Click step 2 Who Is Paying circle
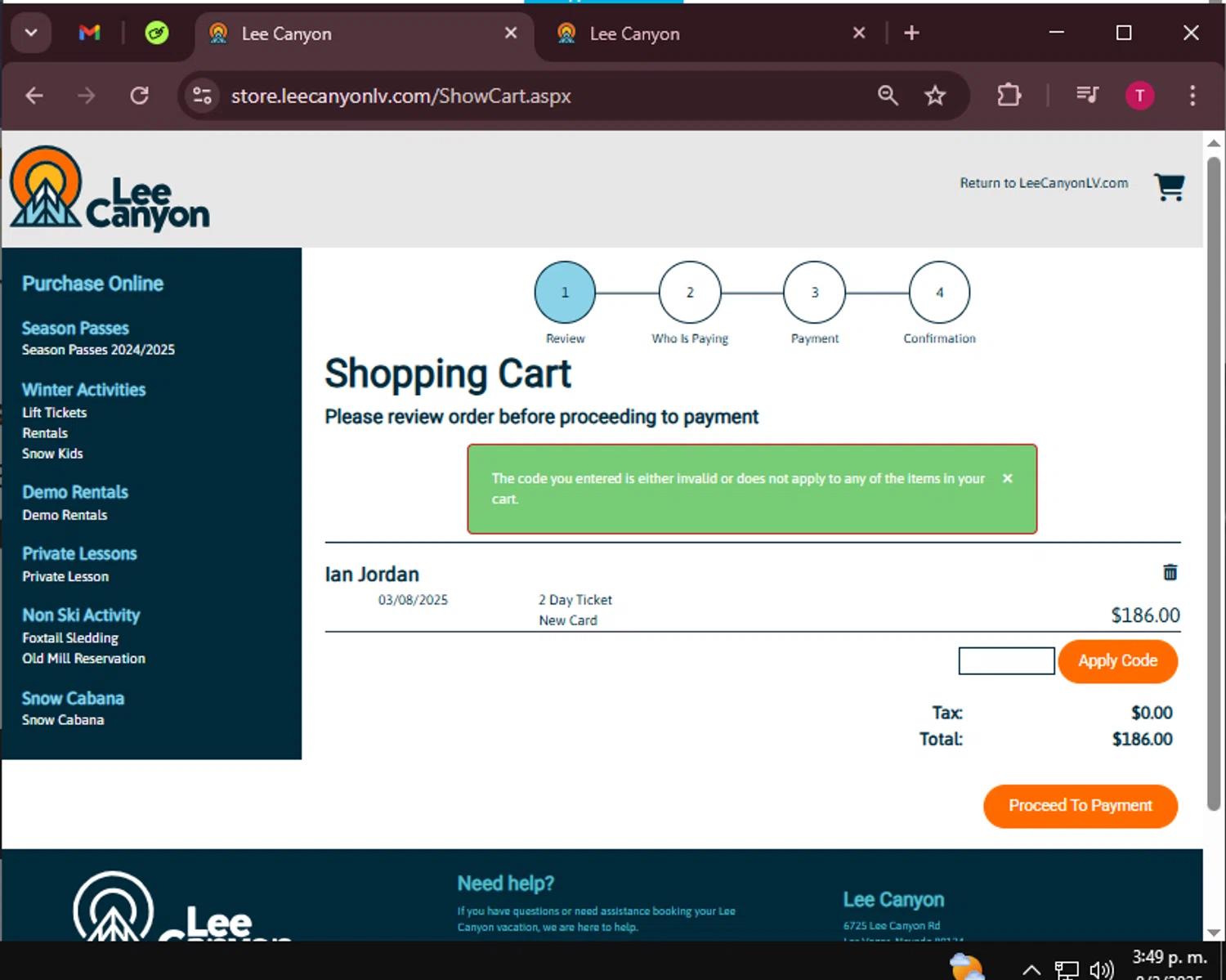1226x980 pixels. click(x=690, y=292)
